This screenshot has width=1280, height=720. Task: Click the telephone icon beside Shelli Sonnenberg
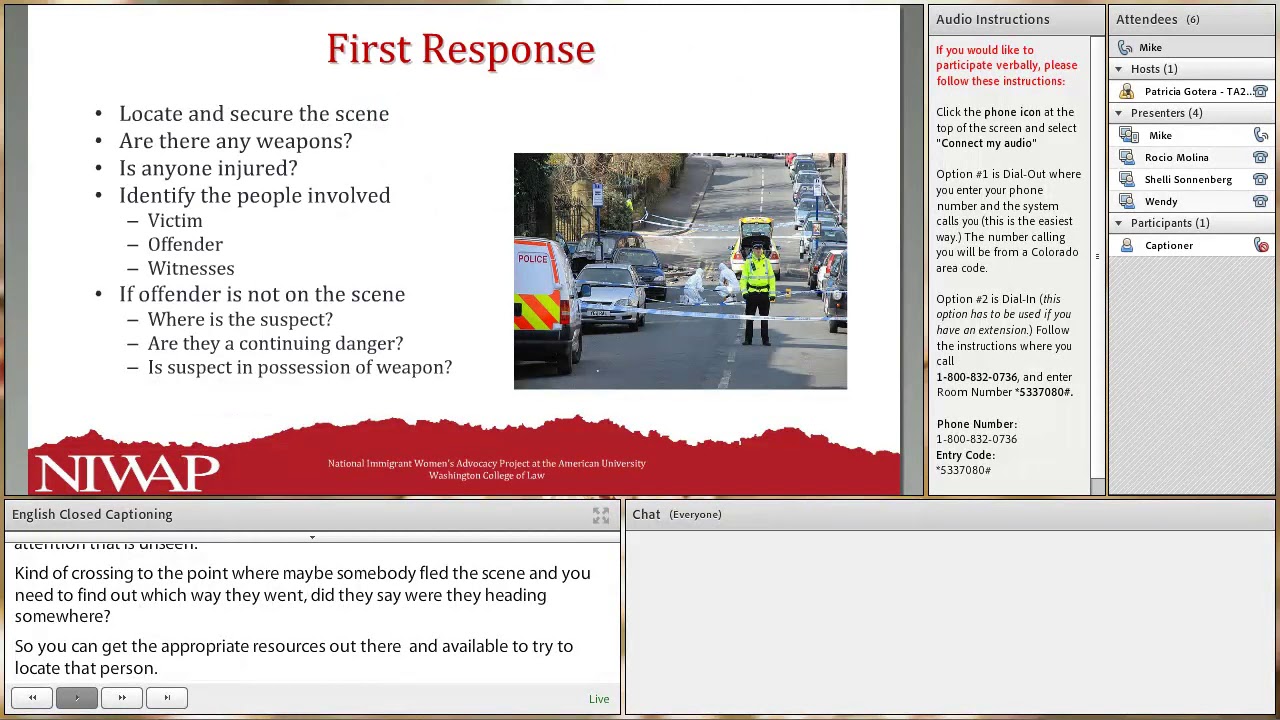1261,180
